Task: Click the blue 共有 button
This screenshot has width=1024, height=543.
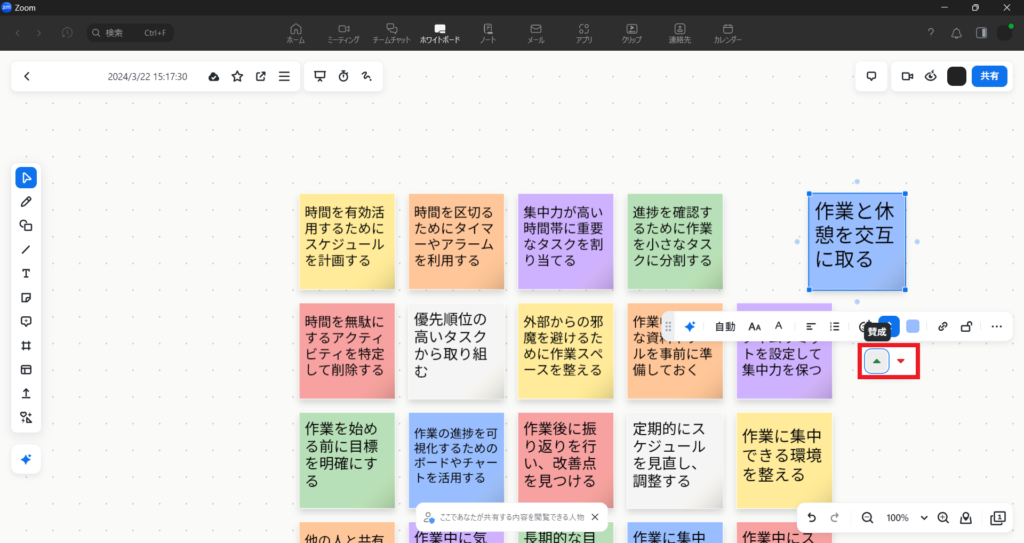Action: 988,76
